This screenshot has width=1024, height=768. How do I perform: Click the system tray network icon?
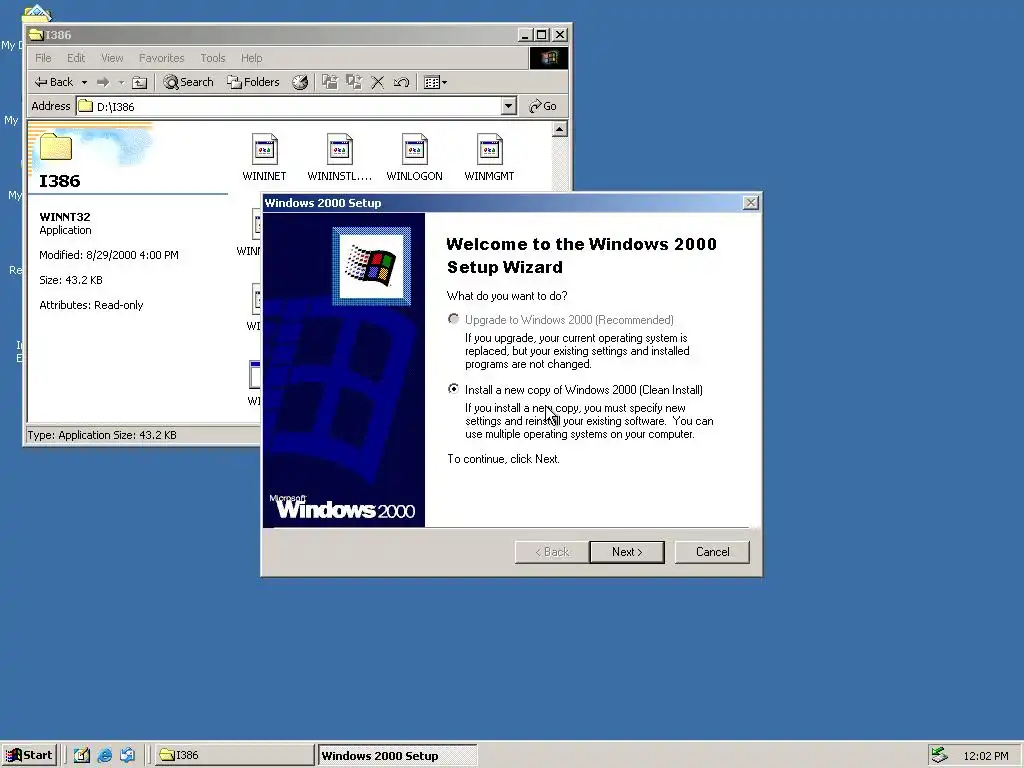pos(939,755)
